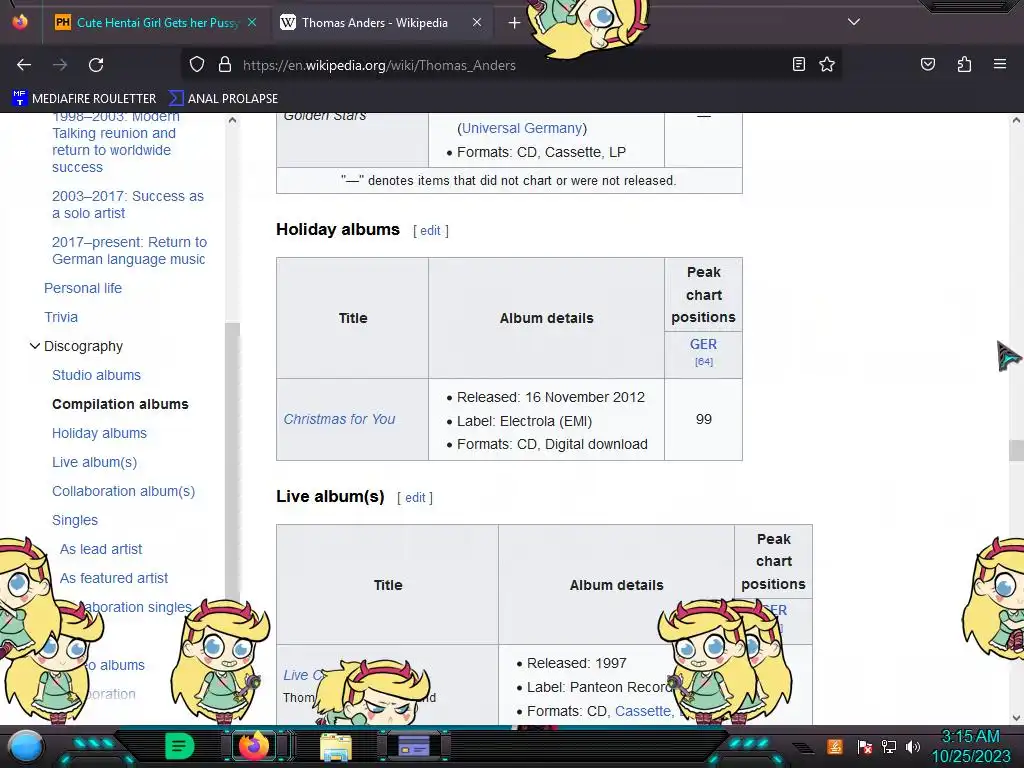Open the Firefox View icon
The height and width of the screenshot is (768, 1024).
click(x=20, y=22)
